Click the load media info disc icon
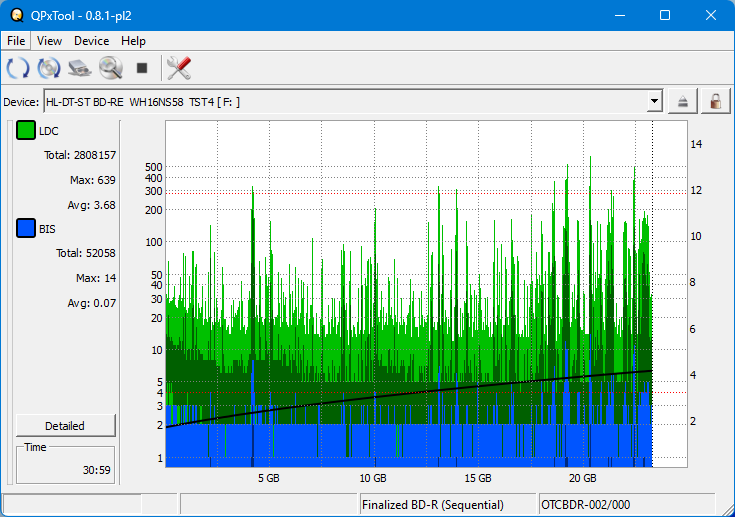The image size is (735, 517). tap(49, 68)
